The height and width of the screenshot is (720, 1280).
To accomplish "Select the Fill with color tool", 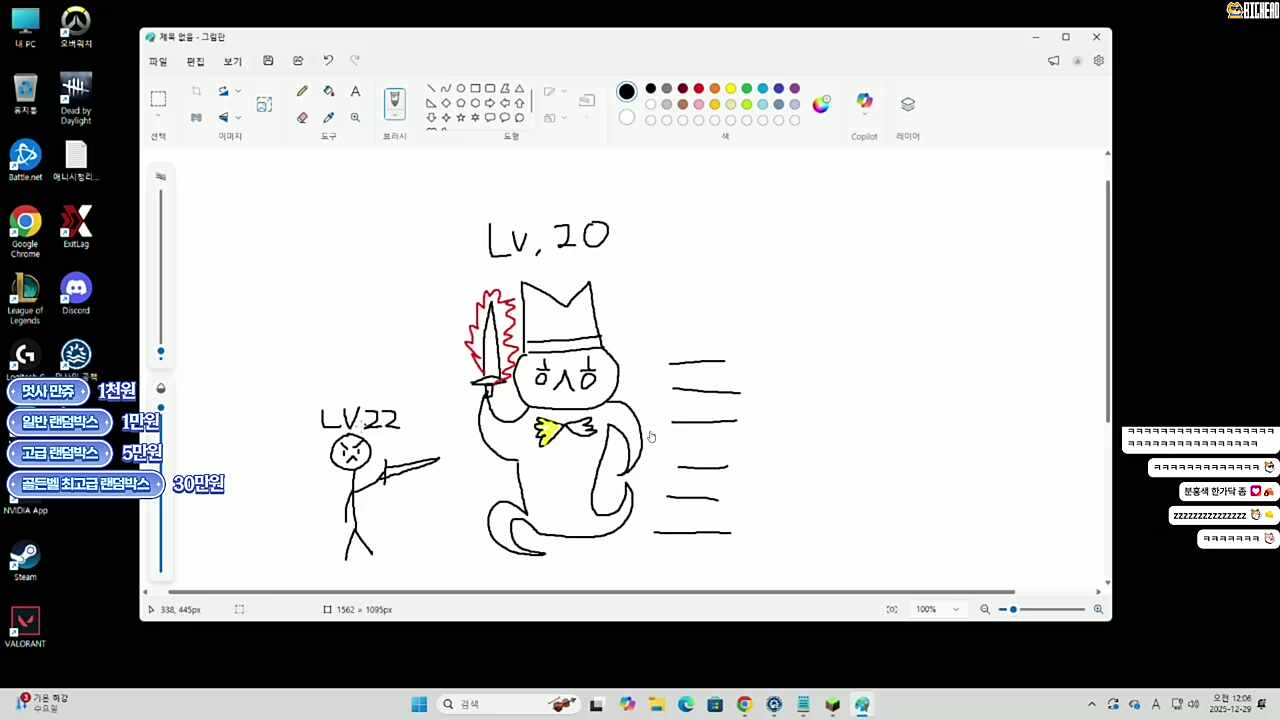I will click(x=328, y=90).
